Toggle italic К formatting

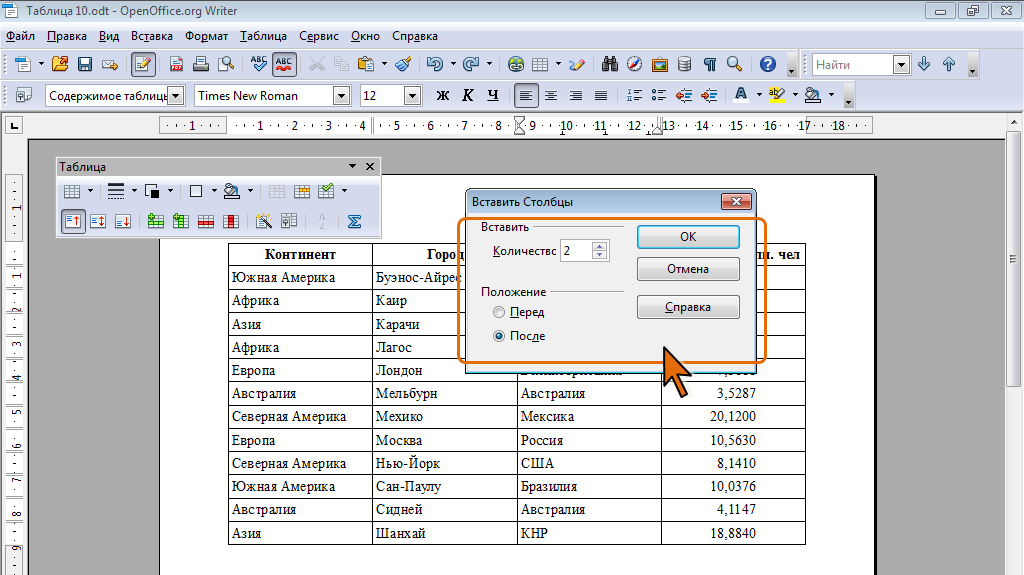468,95
